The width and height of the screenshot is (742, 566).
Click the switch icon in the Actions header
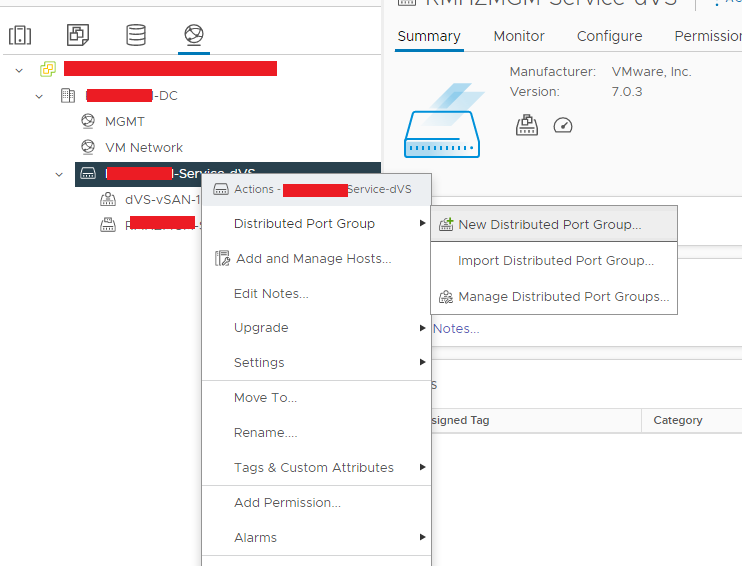tap(221, 189)
